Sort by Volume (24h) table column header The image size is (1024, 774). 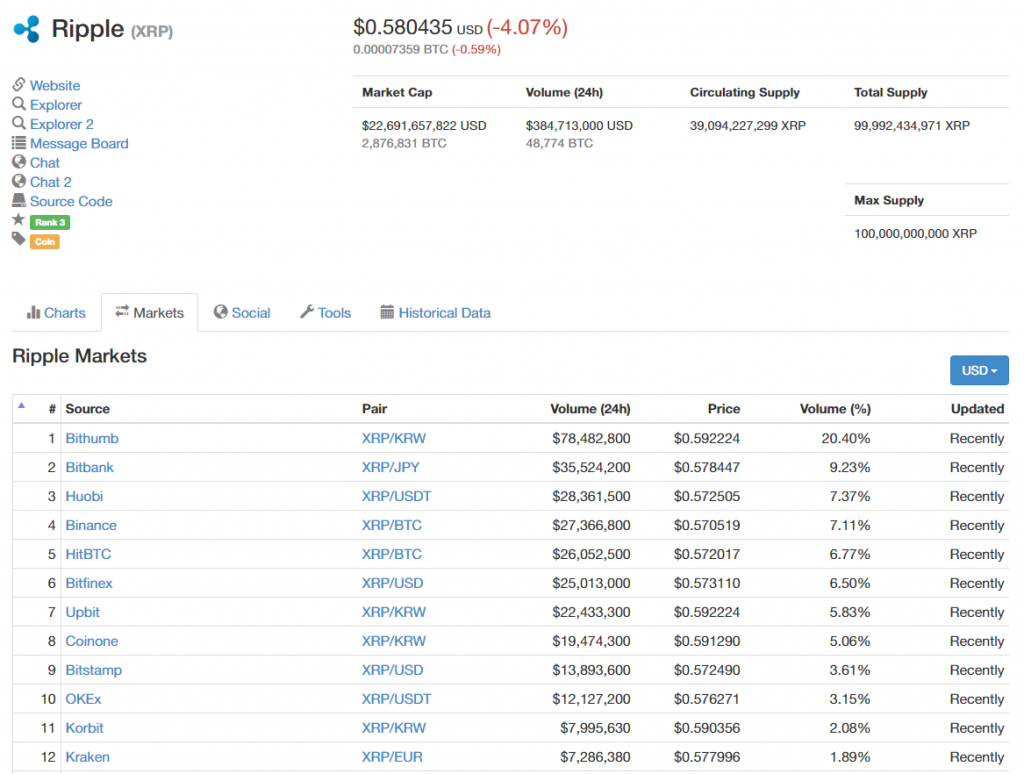590,409
